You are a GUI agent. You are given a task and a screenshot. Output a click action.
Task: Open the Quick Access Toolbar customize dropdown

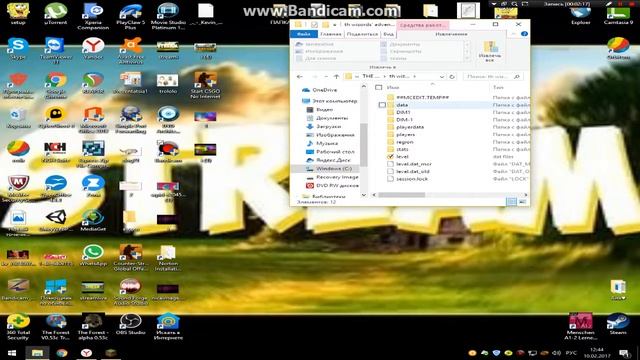coord(334,25)
